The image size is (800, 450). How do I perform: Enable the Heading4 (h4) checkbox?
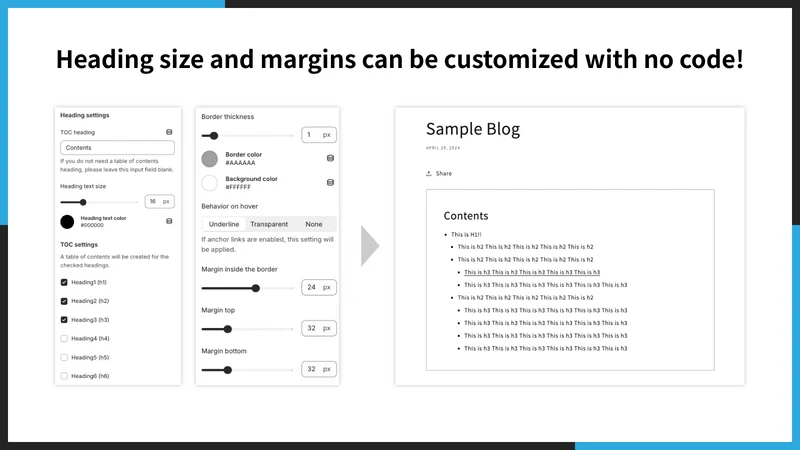point(64,338)
